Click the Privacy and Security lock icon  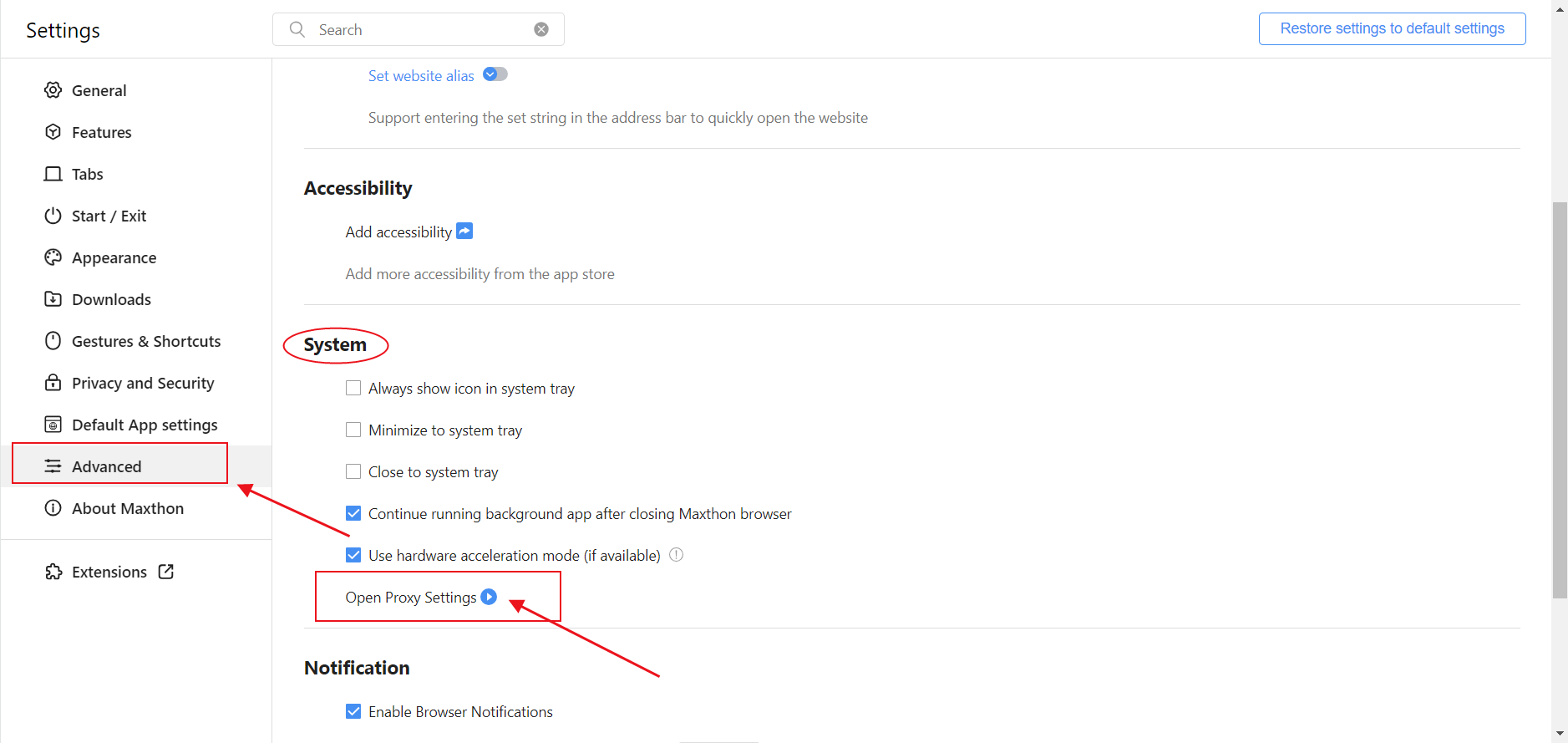53,383
